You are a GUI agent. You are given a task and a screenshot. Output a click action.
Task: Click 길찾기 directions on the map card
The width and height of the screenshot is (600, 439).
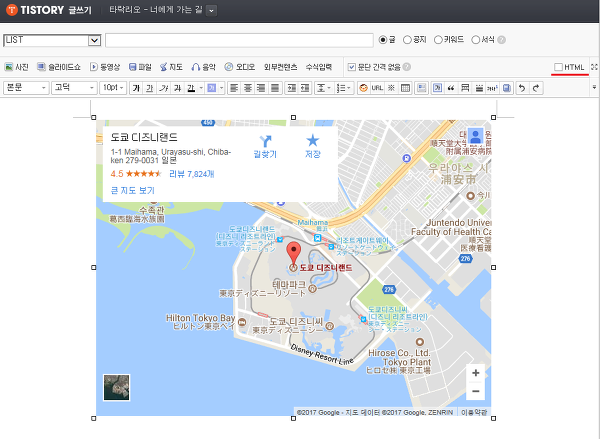click(265, 147)
